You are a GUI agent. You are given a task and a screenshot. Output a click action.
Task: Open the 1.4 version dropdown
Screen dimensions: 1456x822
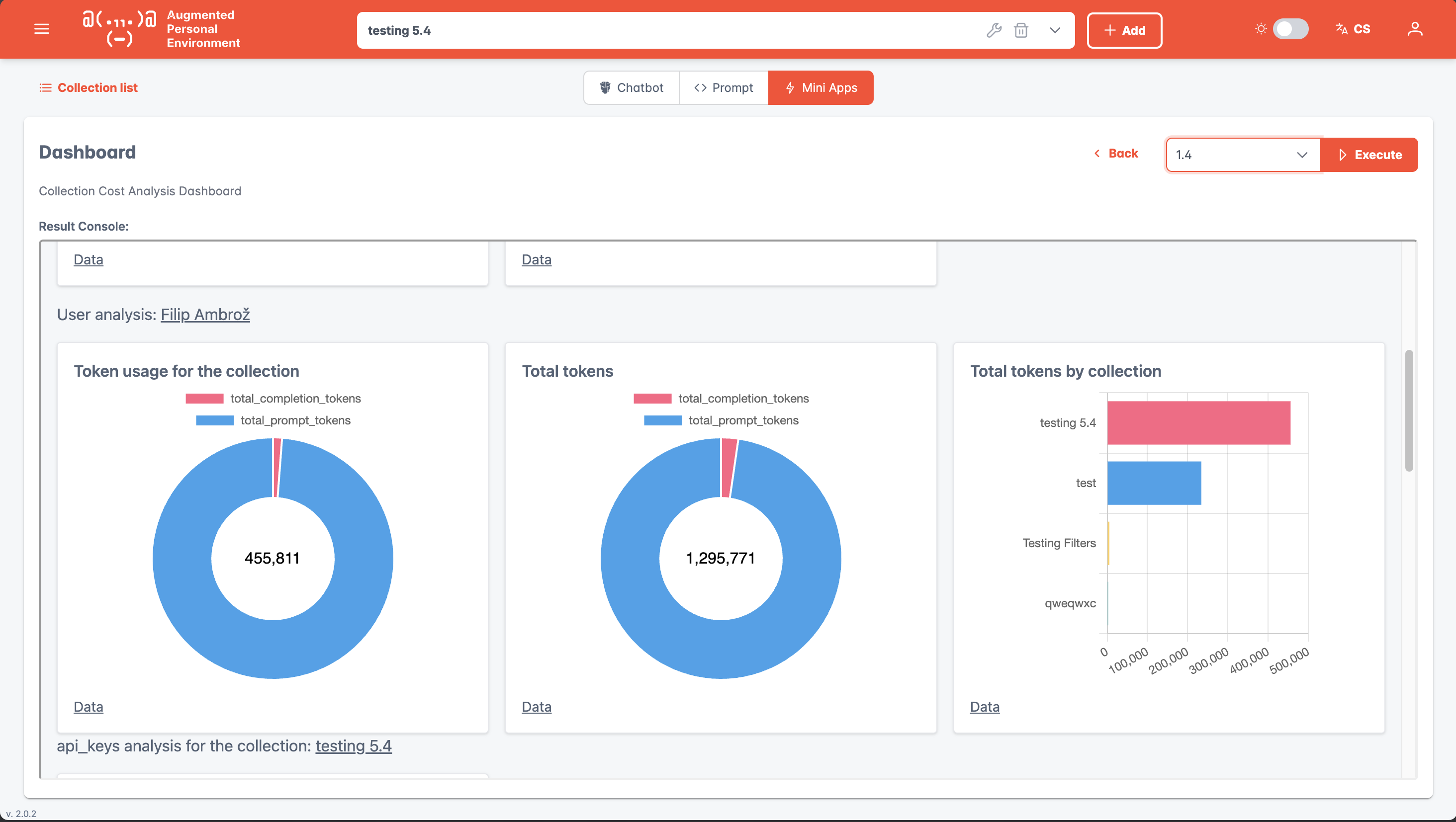[x=1242, y=155]
